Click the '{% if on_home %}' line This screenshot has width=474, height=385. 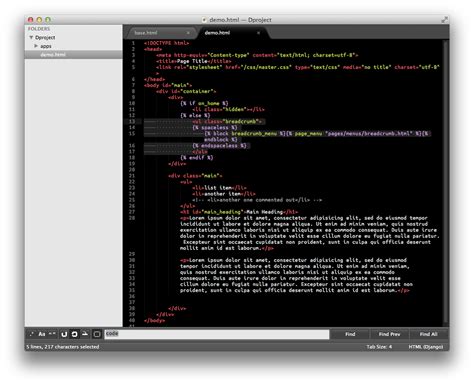point(204,103)
